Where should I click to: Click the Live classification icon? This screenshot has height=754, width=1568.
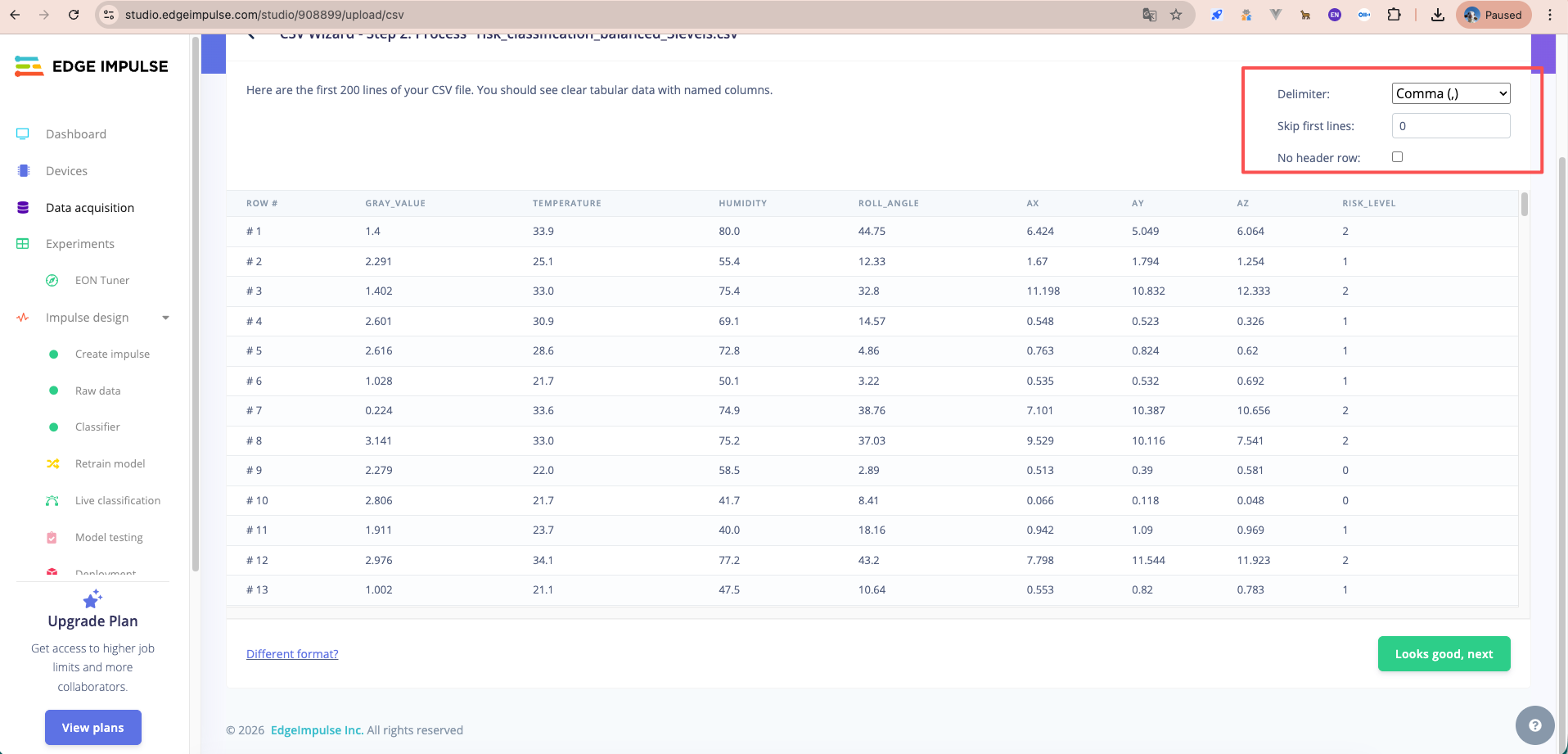pos(52,500)
